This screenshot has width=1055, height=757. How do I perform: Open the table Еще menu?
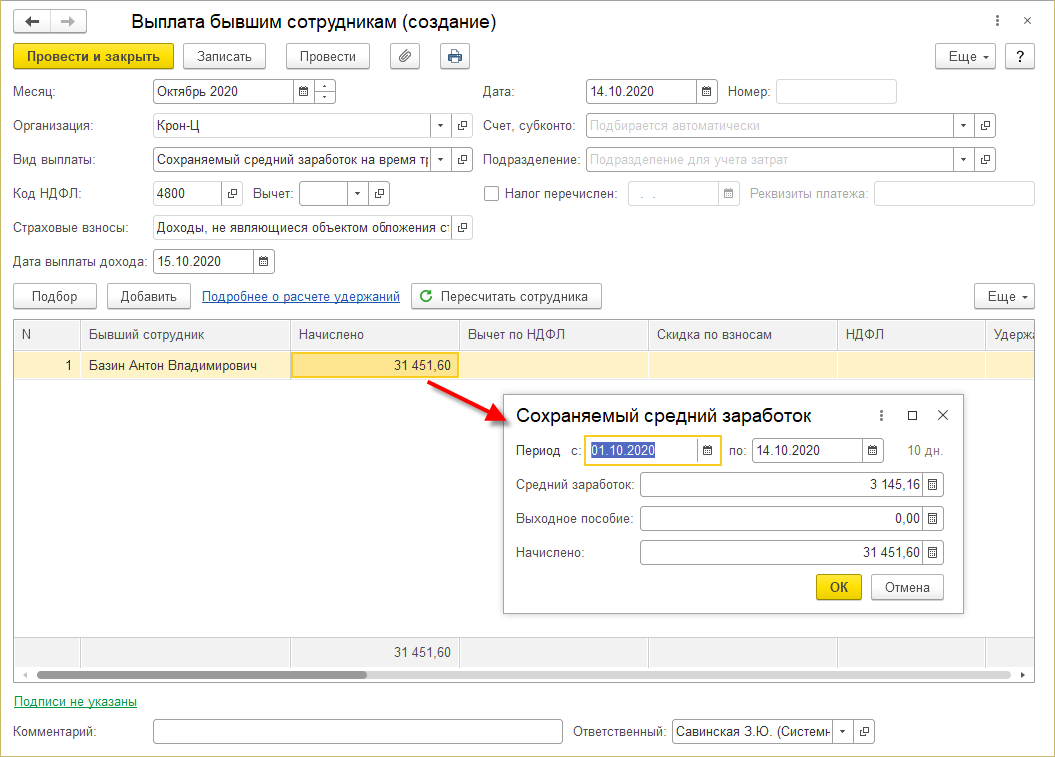(x=1004, y=296)
